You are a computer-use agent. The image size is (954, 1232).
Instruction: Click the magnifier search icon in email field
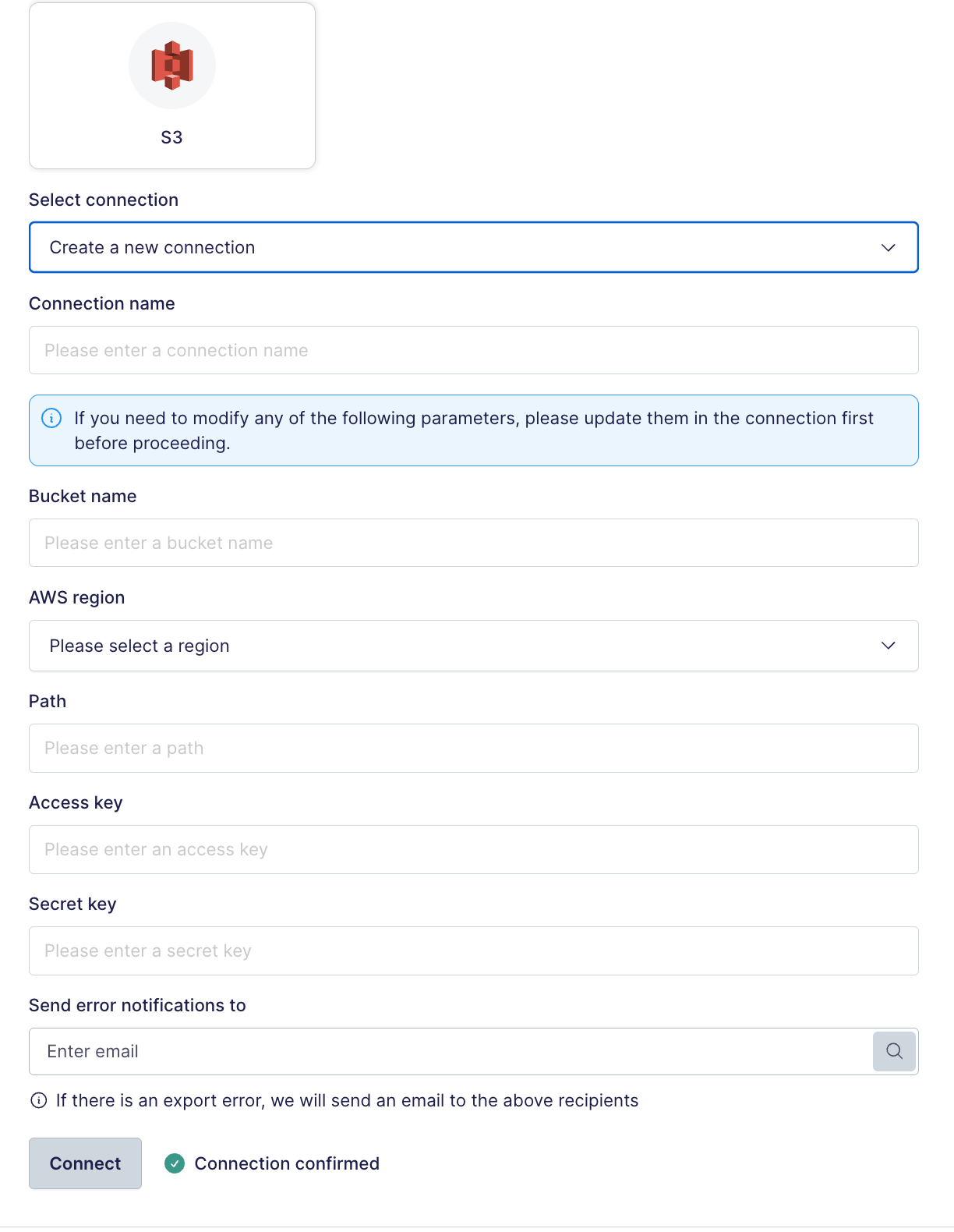(894, 1051)
